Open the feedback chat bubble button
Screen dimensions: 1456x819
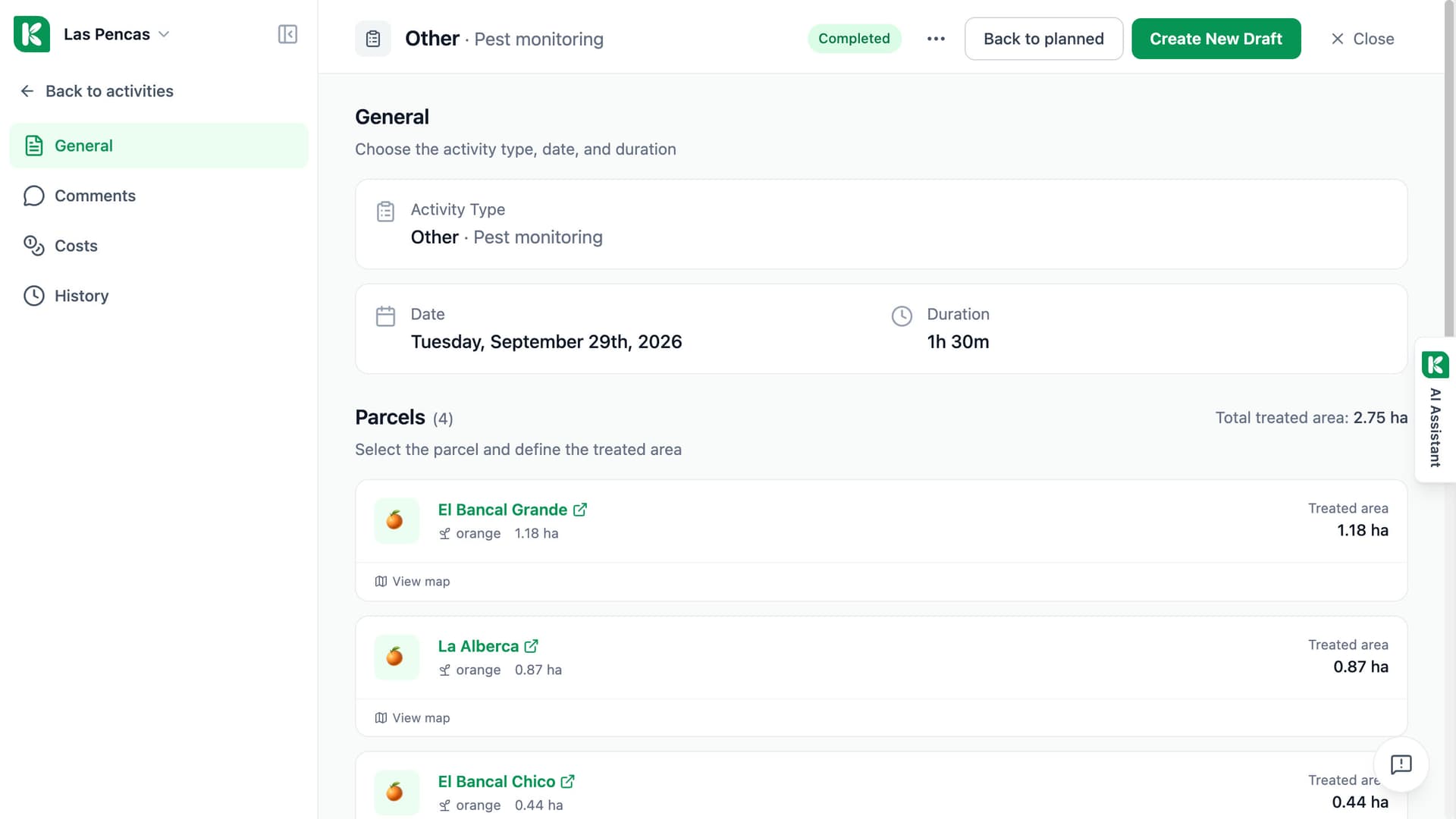click(1401, 764)
